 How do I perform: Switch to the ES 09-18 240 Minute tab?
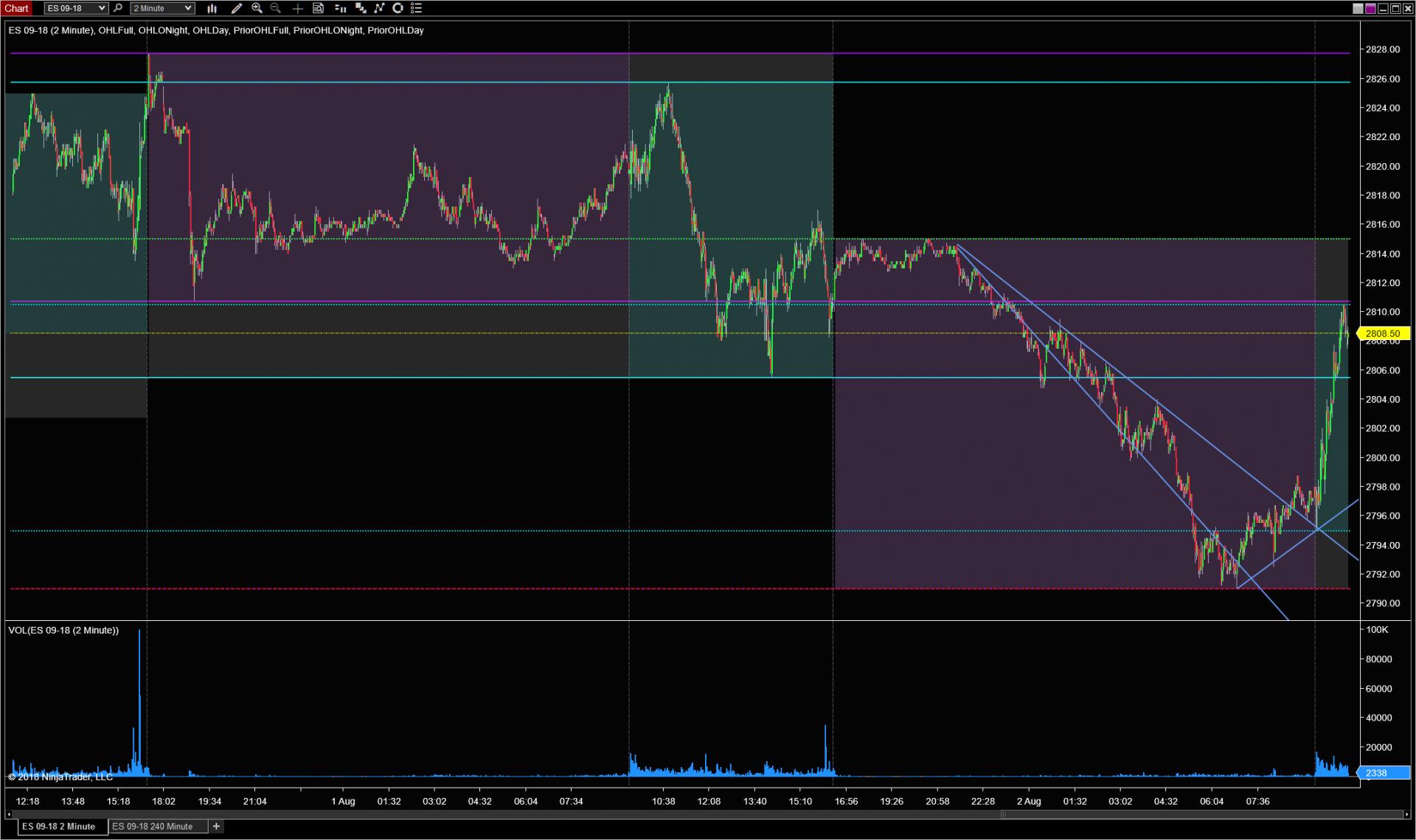152,827
